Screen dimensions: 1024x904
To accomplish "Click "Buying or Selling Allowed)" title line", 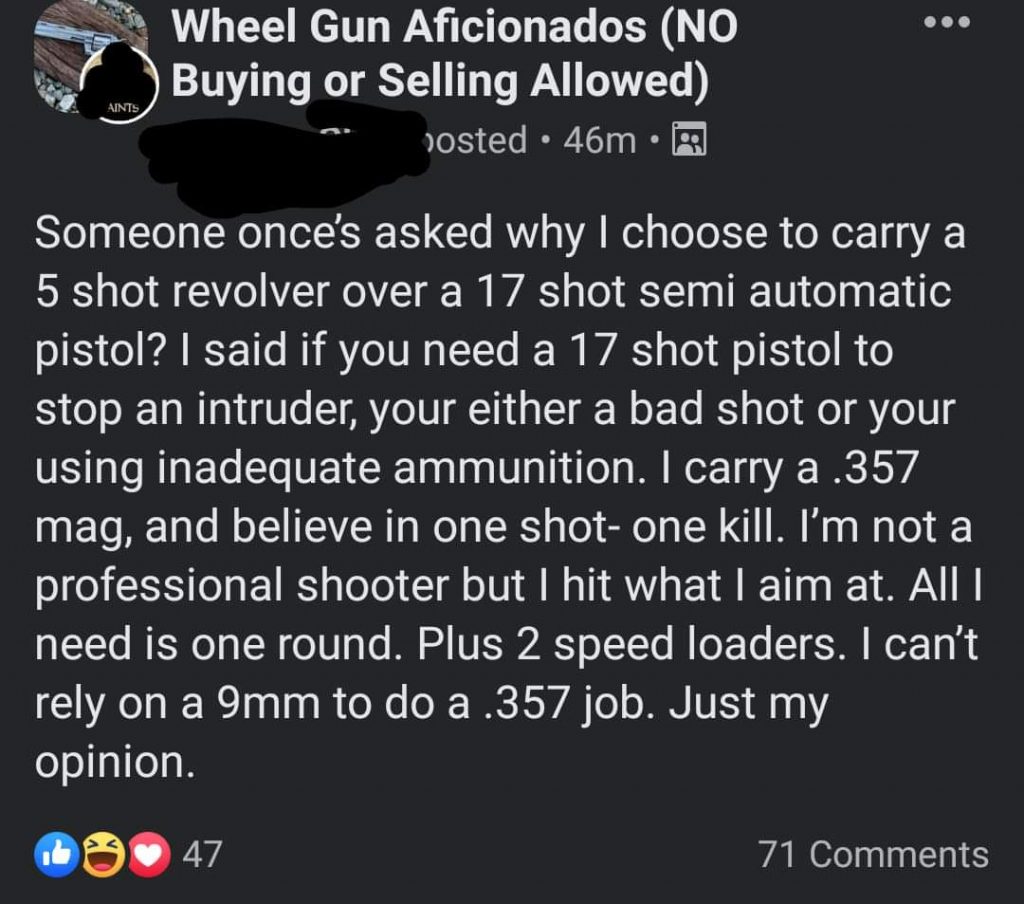I will tap(440, 82).
